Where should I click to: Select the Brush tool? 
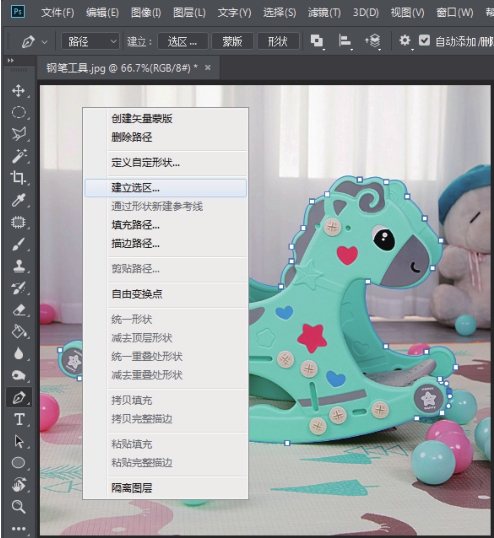click(18, 244)
